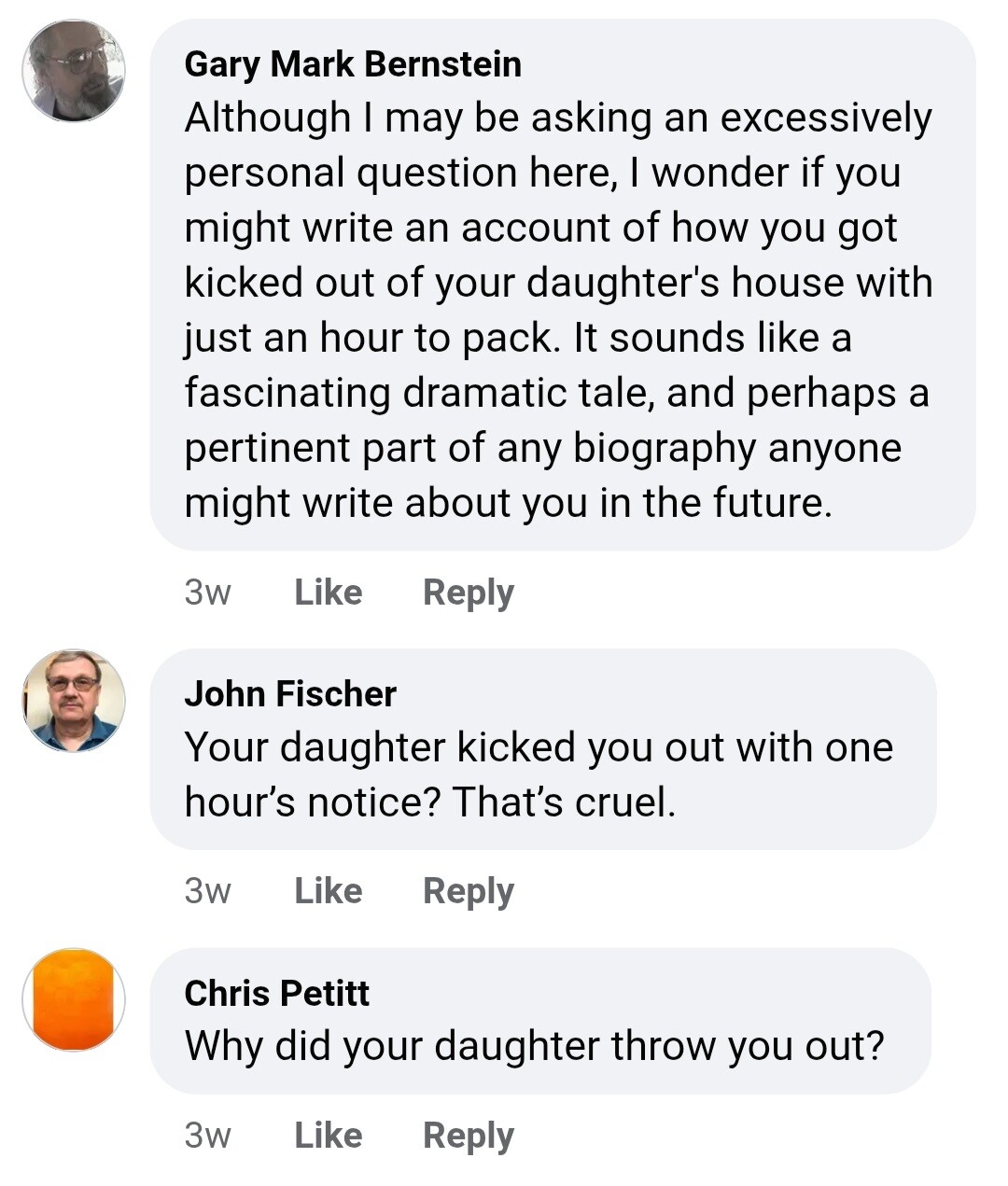Open Gary Mark Bernstein's profile picture
Viewport: 1008px width, 1186px height.
pyautogui.click(x=74, y=71)
